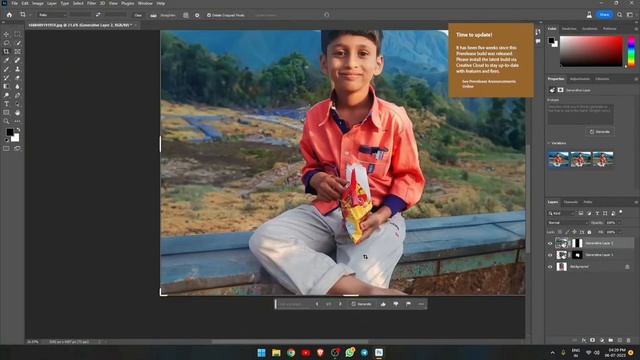Select the Lasso tool
640x360 pixels.
point(6,43)
